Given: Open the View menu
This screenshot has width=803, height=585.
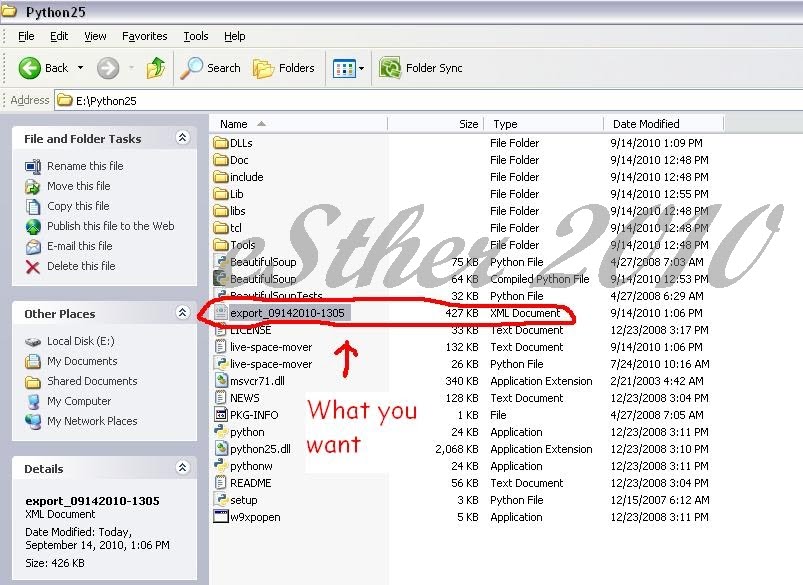Looking at the screenshot, I should point(95,36).
